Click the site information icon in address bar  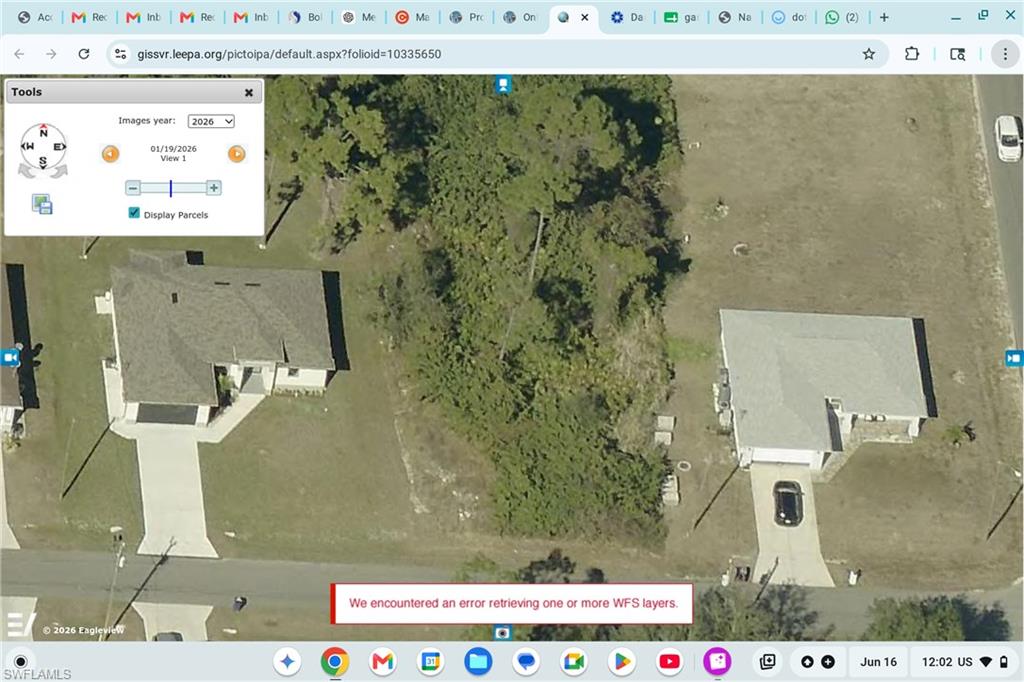(x=121, y=54)
